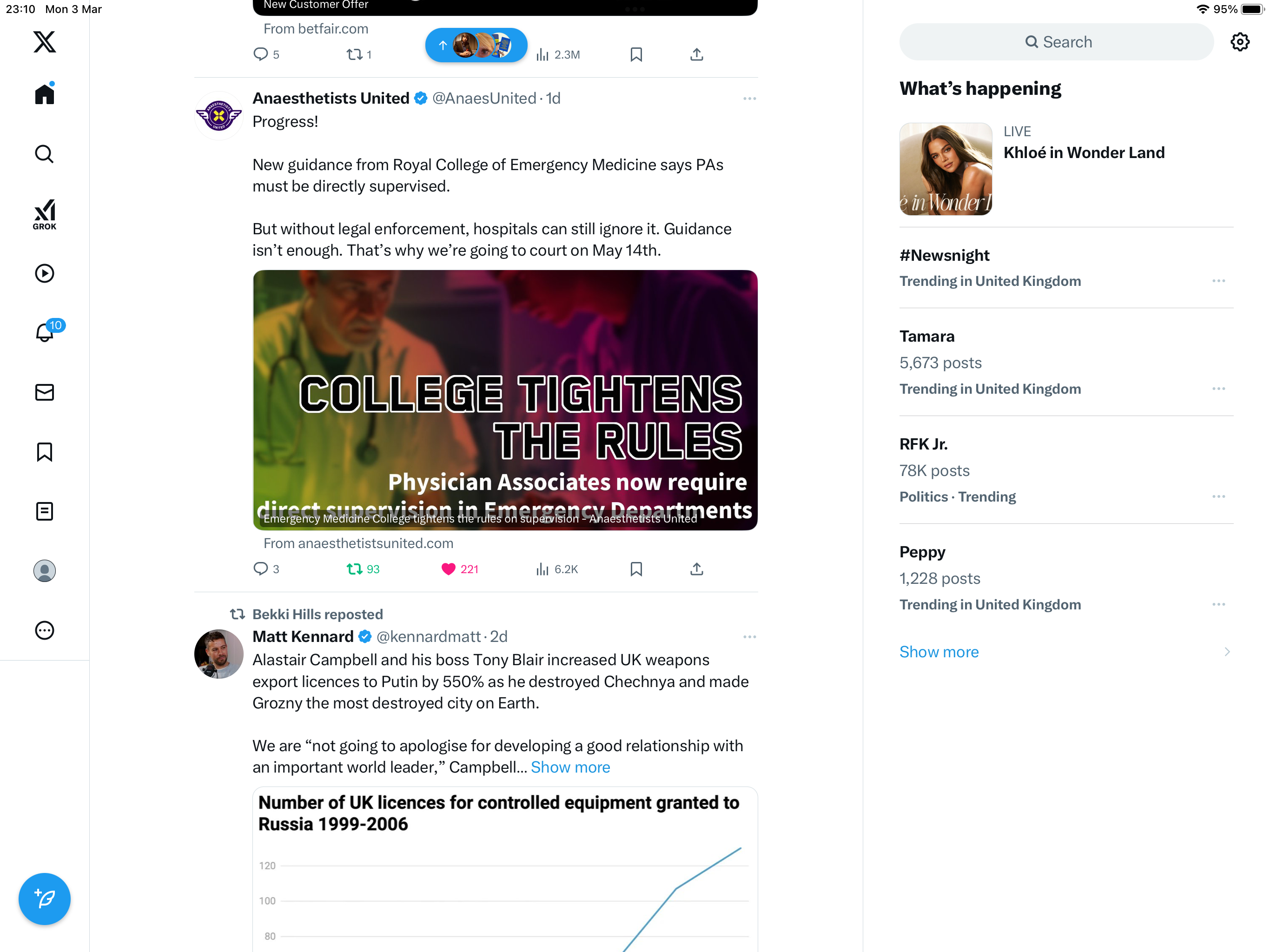
Task: Open the Bookmarks sidebar icon
Action: 44,452
